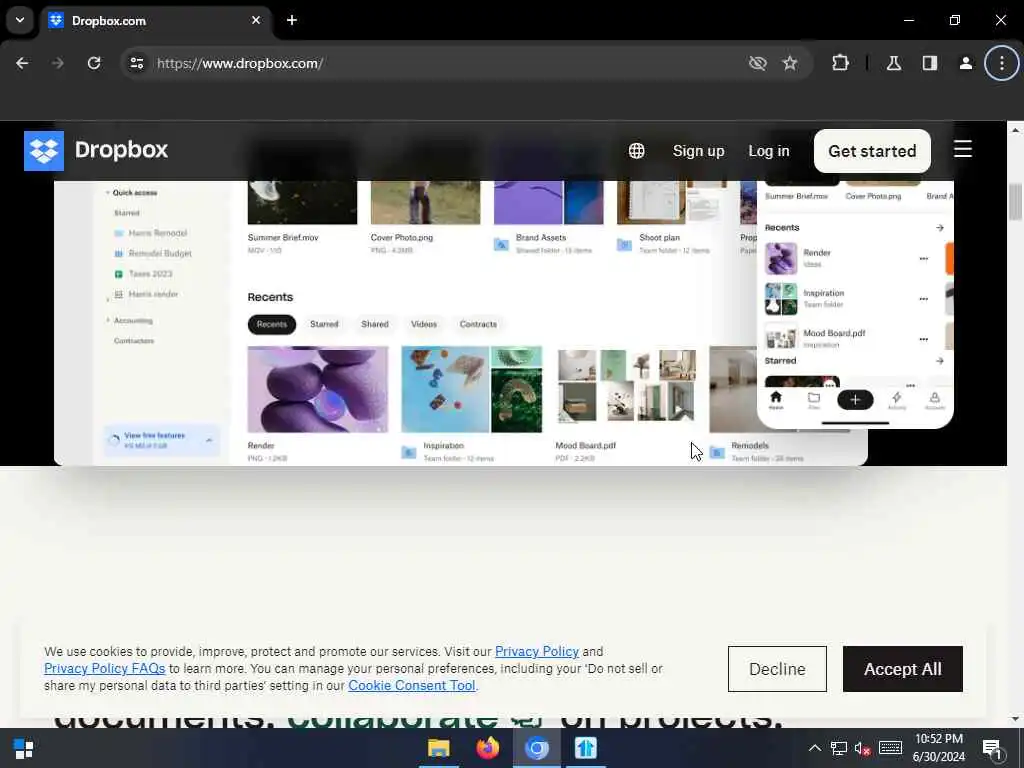The height and width of the screenshot is (768, 1024).
Task: Click the page vertical scrollbar thumb
Action: (1015, 202)
